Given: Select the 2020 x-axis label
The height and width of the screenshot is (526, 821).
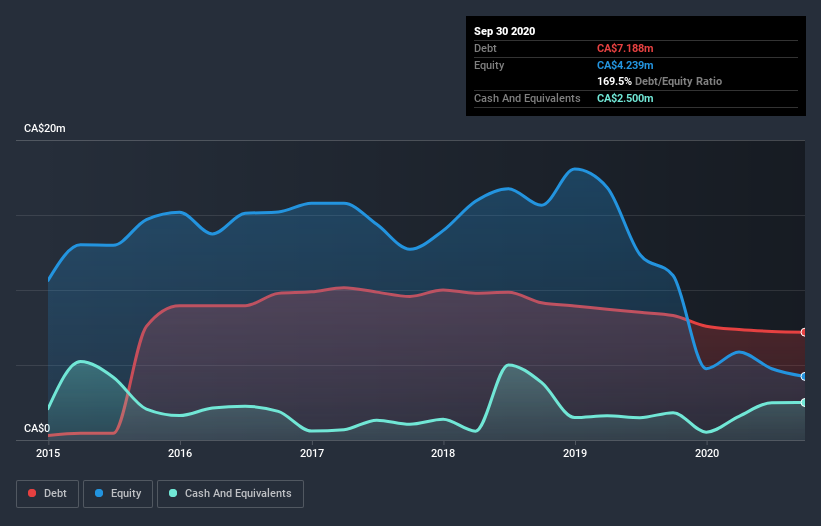Looking at the screenshot, I should (x=707, y=453).
